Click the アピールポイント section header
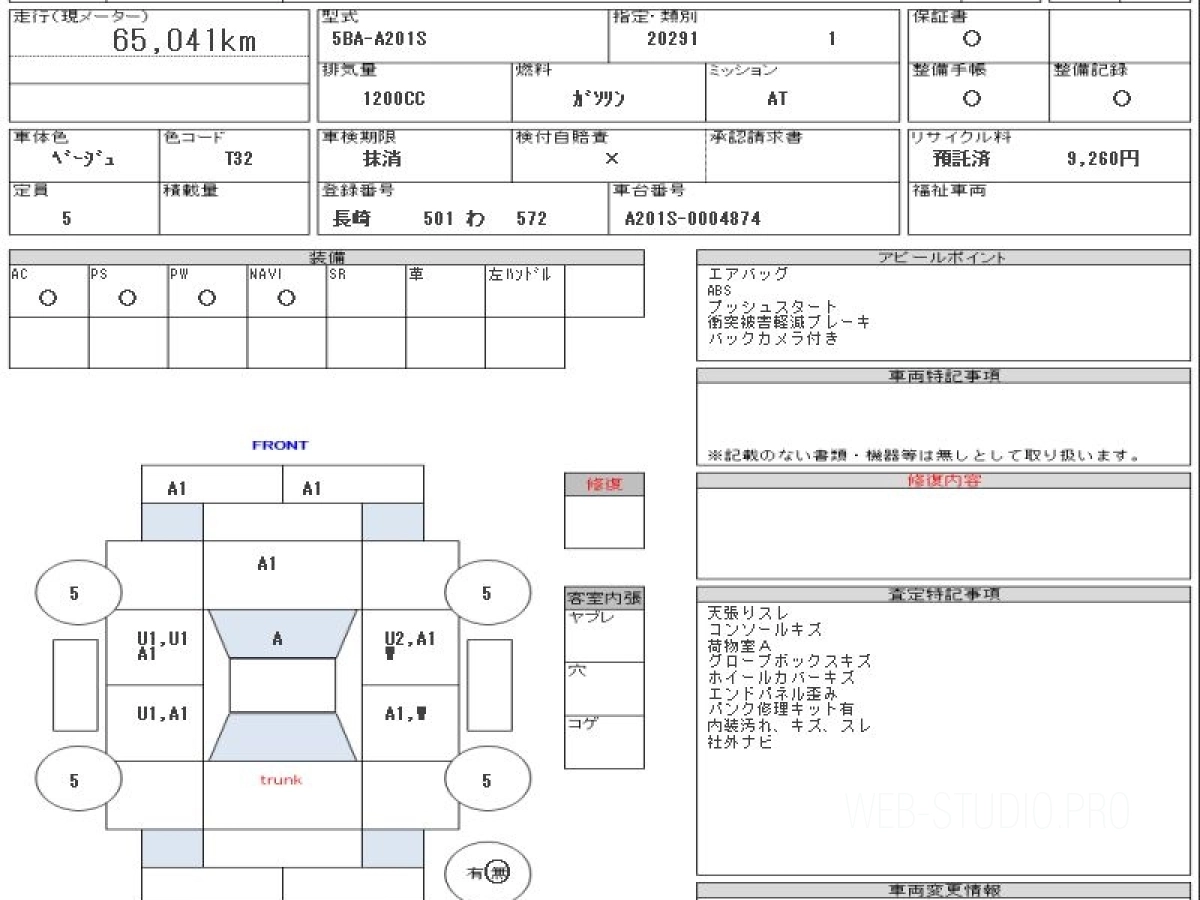1200x900 pixels. pos(943,257)
